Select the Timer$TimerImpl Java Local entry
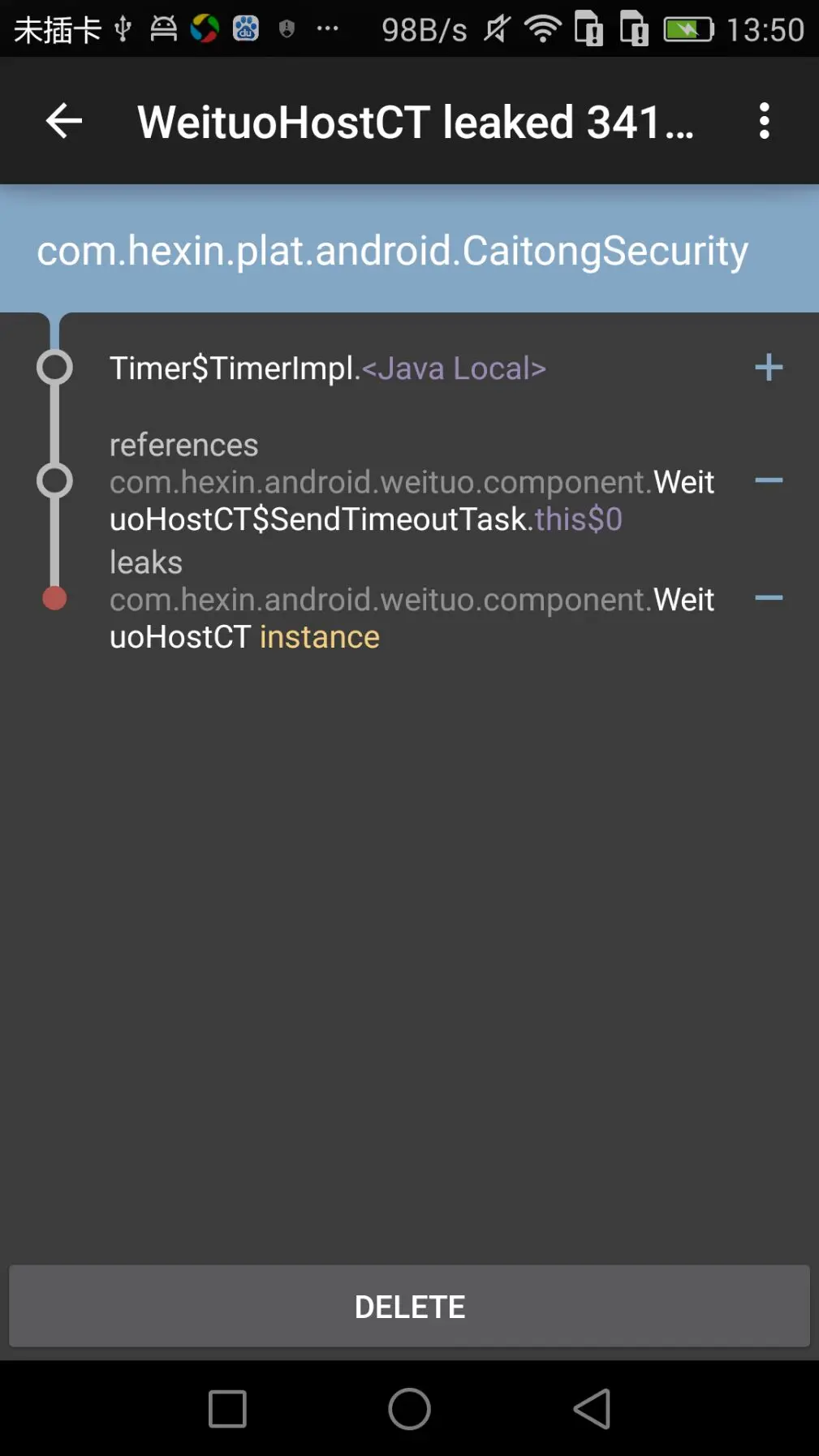Viewport: 819px width, 1456px height. pos(328,368)
